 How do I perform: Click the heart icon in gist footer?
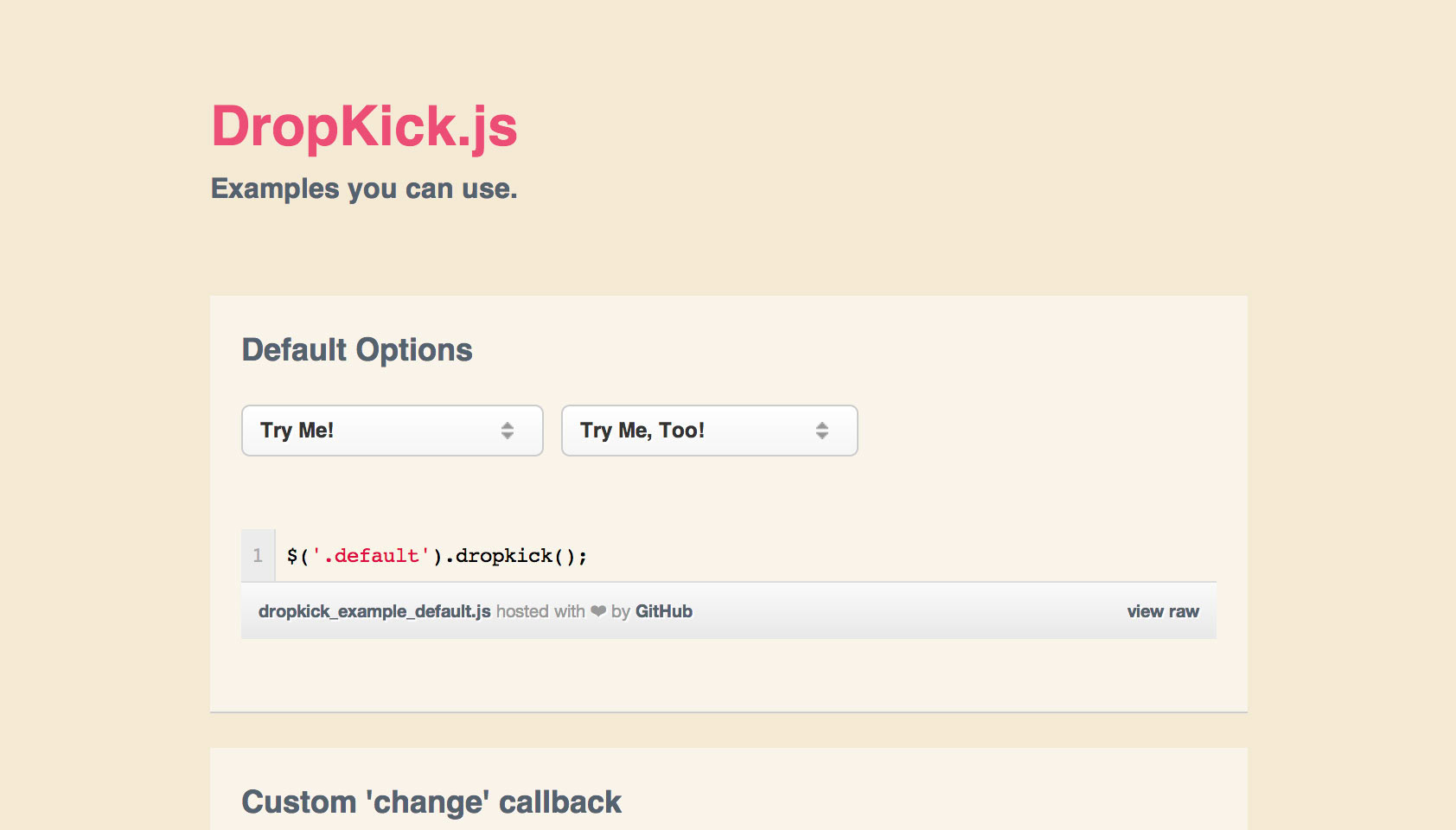[598, 611]
